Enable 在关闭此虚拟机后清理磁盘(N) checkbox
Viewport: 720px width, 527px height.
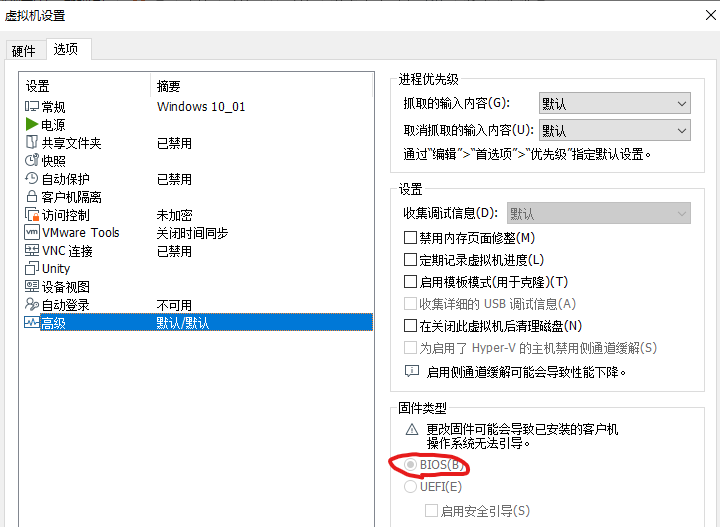click(410, 325)
